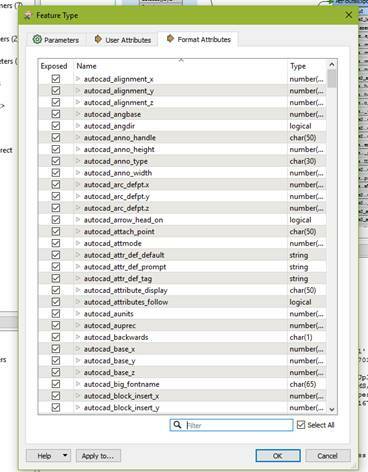The height and width of the screenshot is (472, 368).
Task: Toggle the Select All checkbox
Action: coord(301,425)
